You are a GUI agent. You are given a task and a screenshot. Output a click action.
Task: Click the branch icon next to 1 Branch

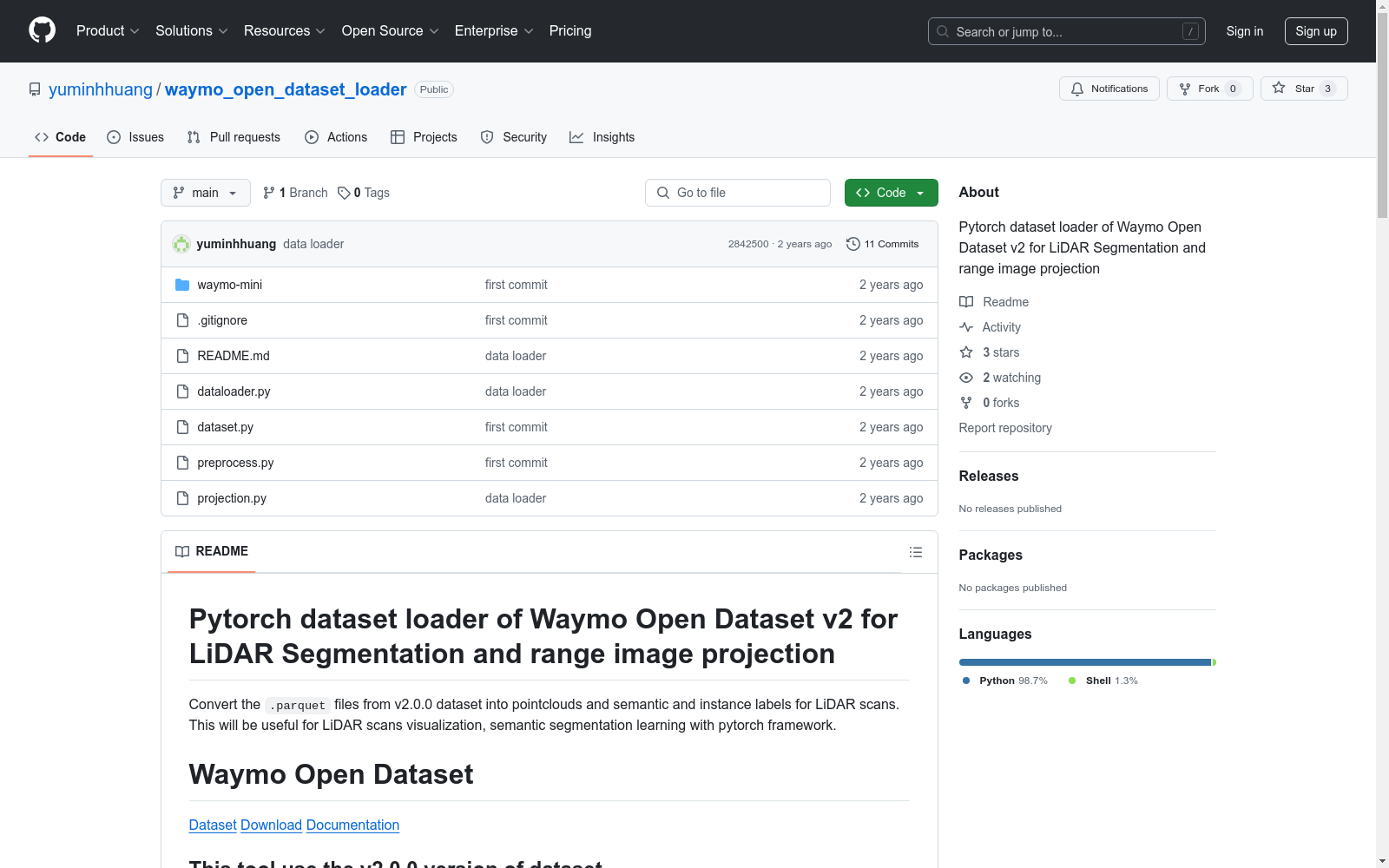pos(269,193)
